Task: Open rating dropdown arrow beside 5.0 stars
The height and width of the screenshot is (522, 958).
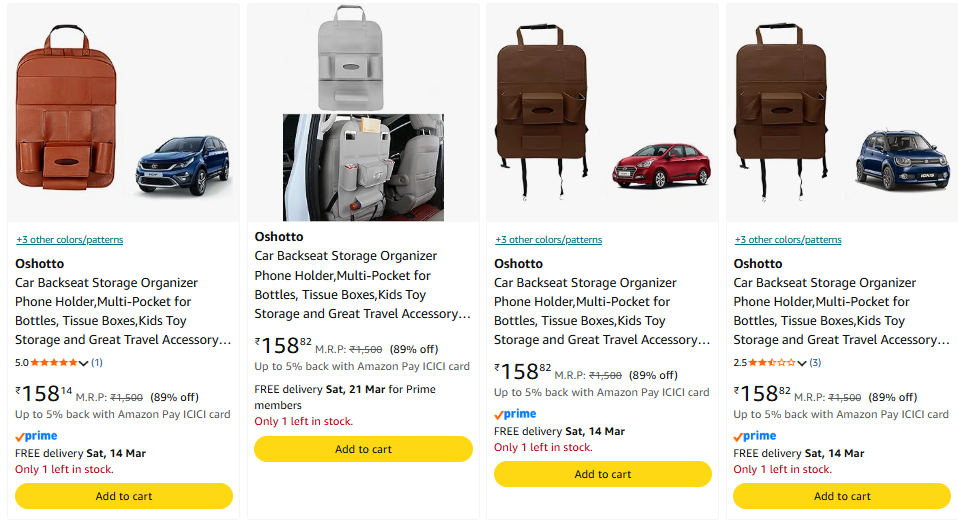Action: click(84, 362)
